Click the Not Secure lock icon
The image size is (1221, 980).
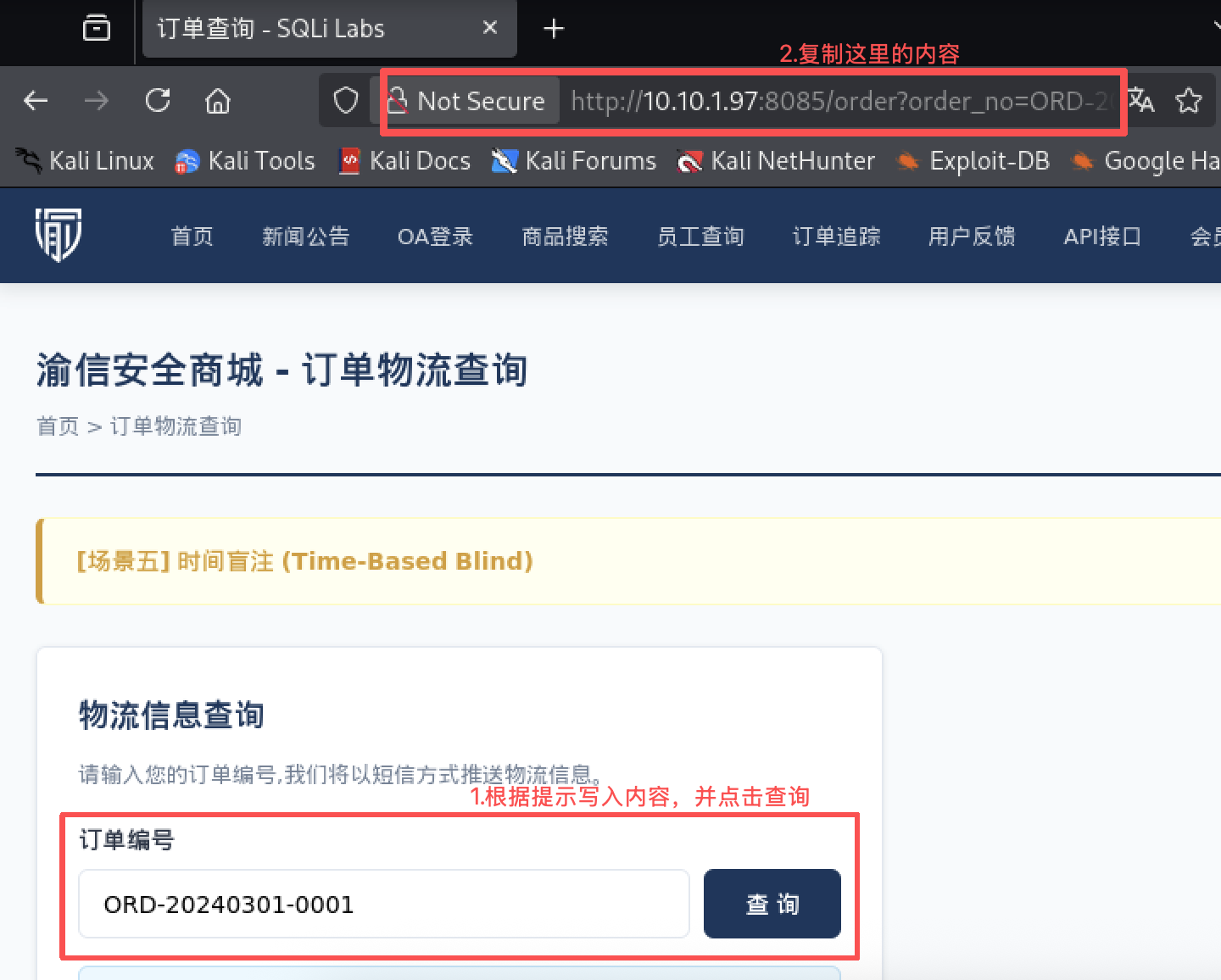(397, 101)
